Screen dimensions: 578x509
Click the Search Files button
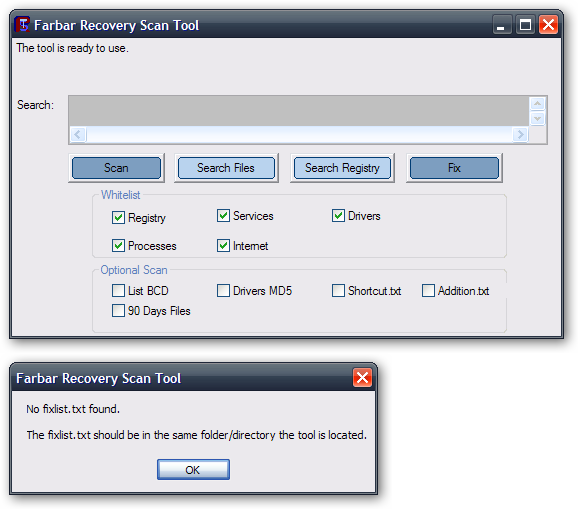pos(226,168)
